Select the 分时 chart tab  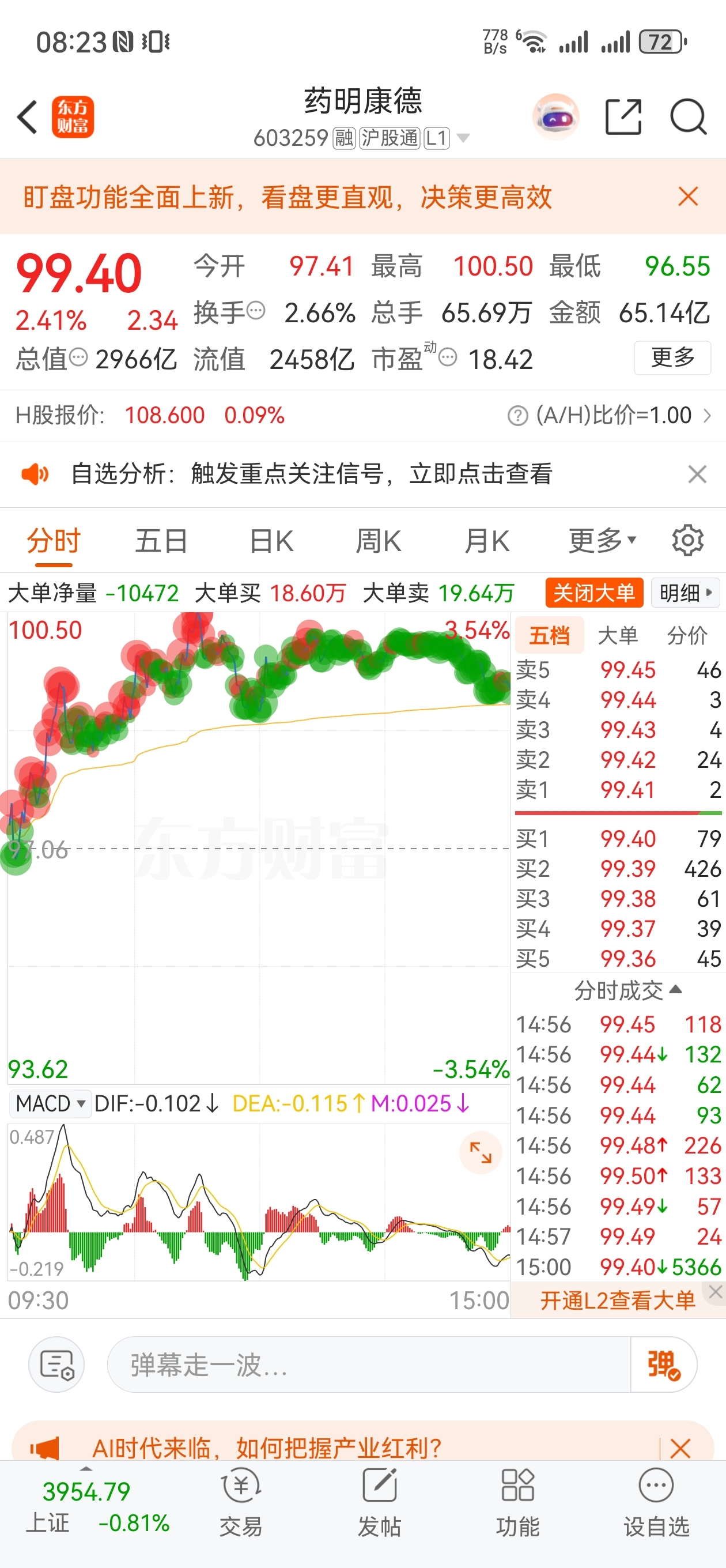click(54, 541)
